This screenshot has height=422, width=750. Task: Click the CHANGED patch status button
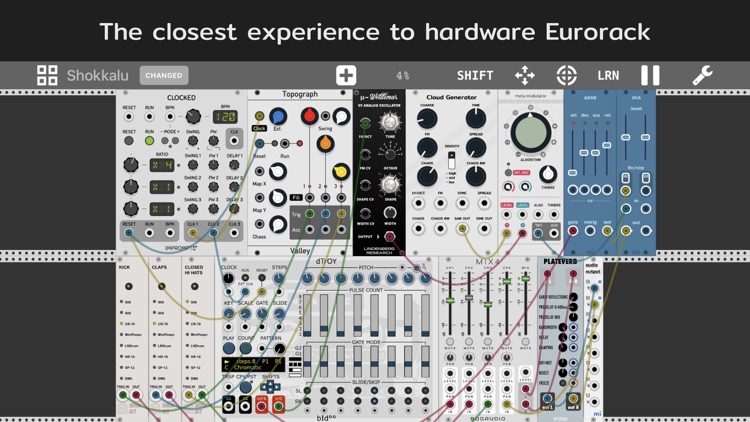(x=164, y=75)
